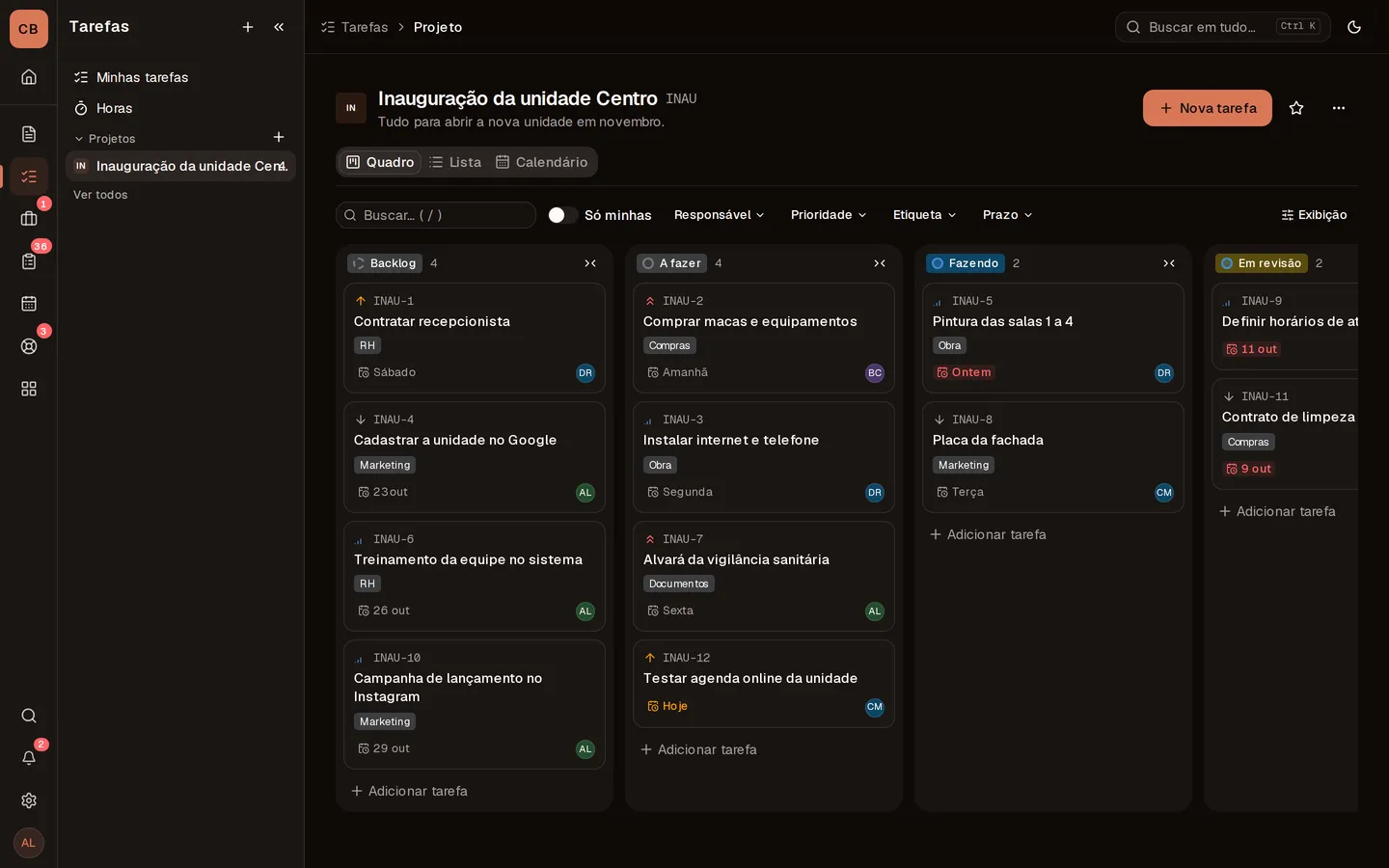Open the briefcase icon with badge 1
Image resolution: width=1389 pixels, height=868 pixels.
click(29, 219)
